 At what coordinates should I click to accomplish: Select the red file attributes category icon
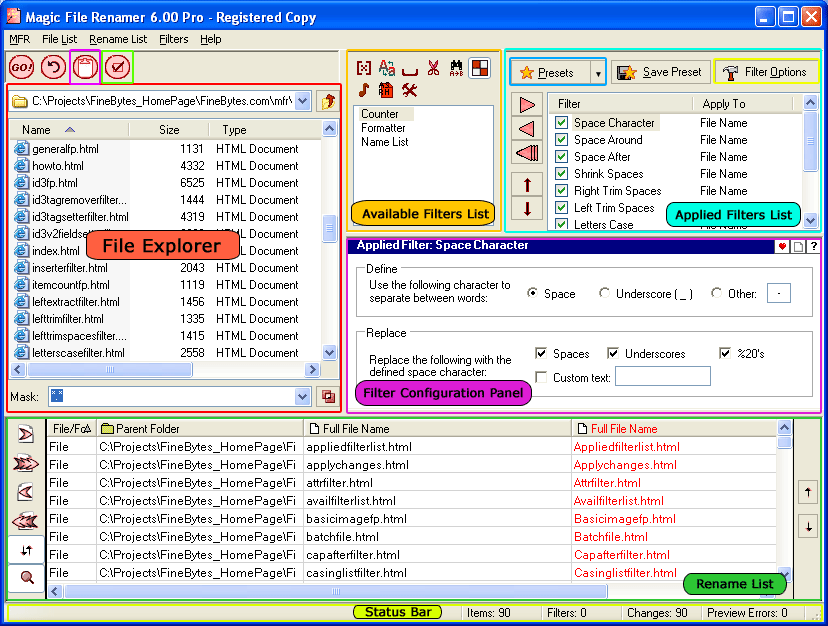tap(386, 90)
